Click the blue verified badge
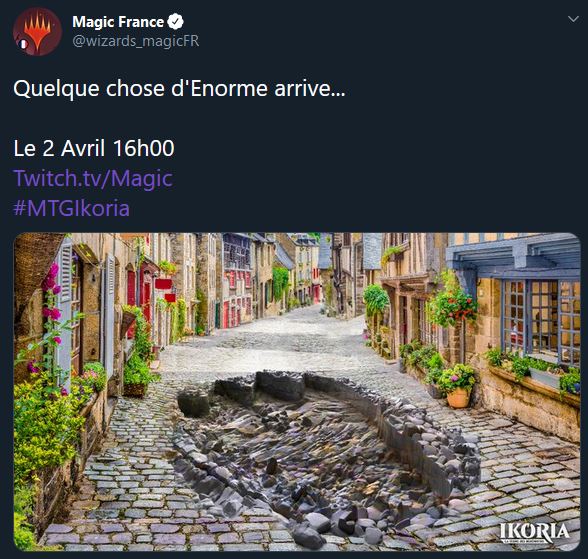This screenshot has height=559, width=588. coord(175,22)
